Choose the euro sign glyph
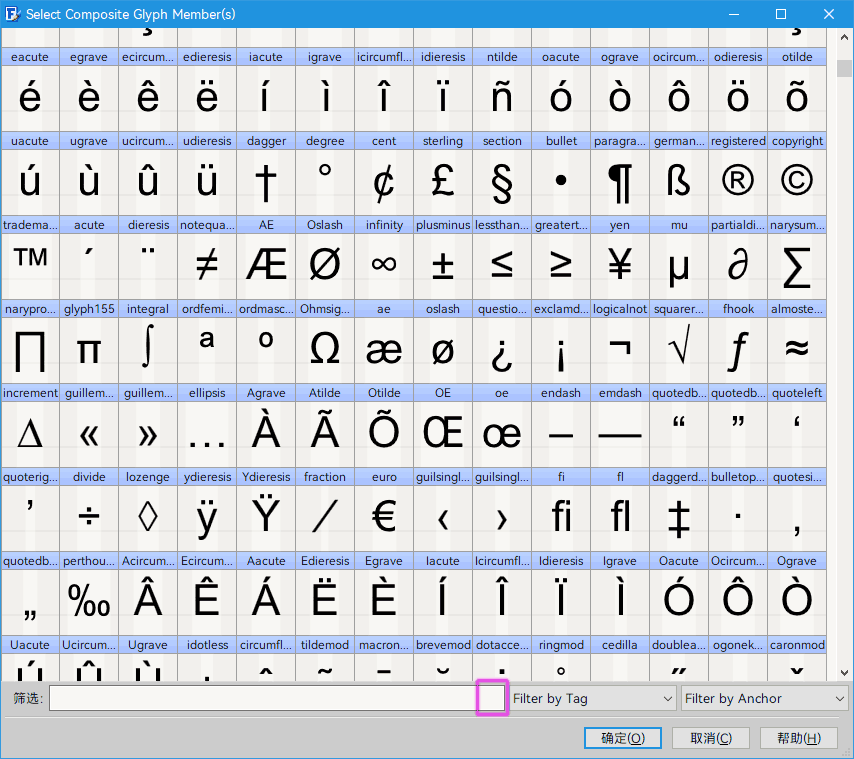The height and width of the screenshot is (759, 854). [384, 518]
